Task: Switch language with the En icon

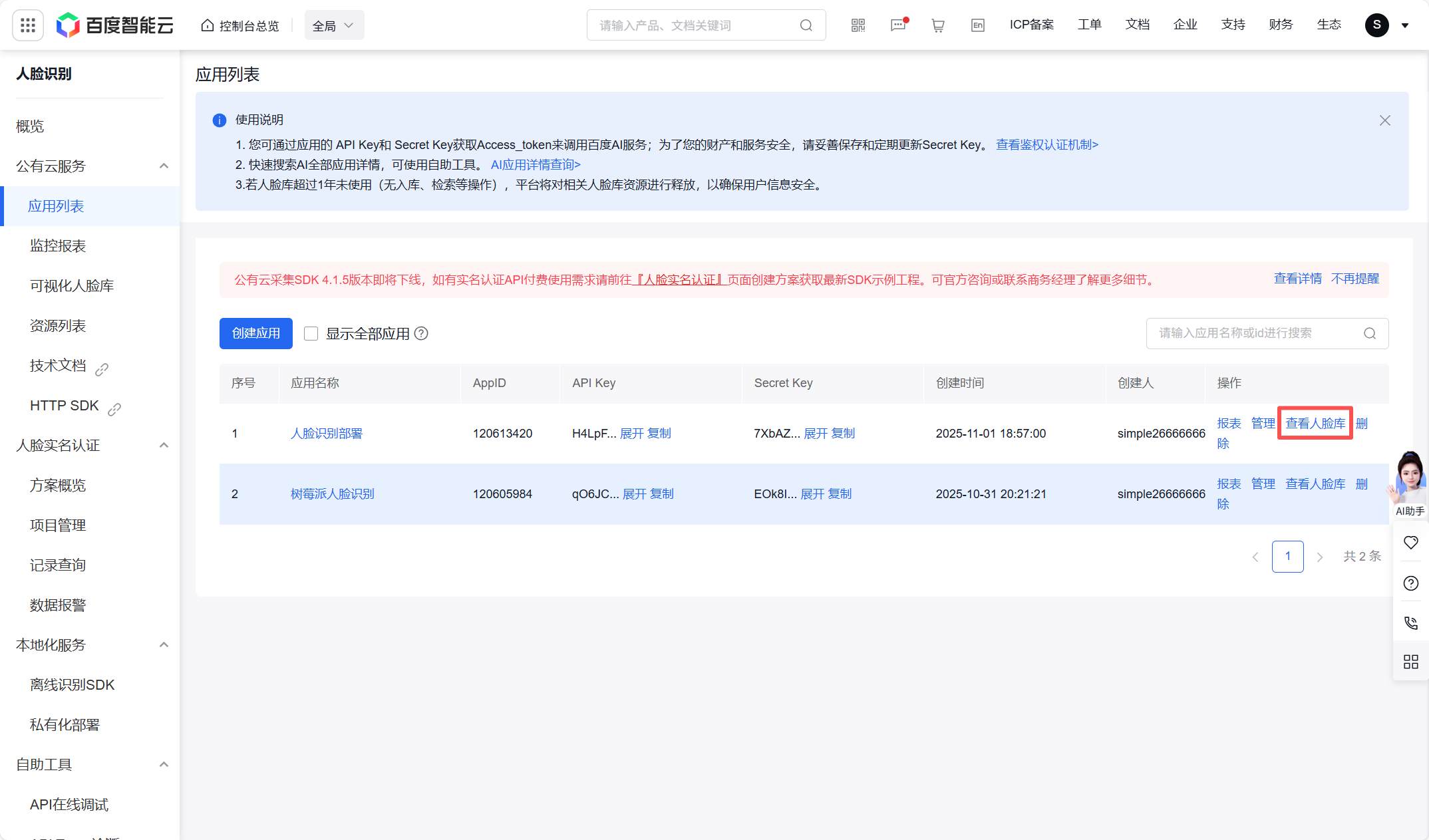Action: [977, 25]
